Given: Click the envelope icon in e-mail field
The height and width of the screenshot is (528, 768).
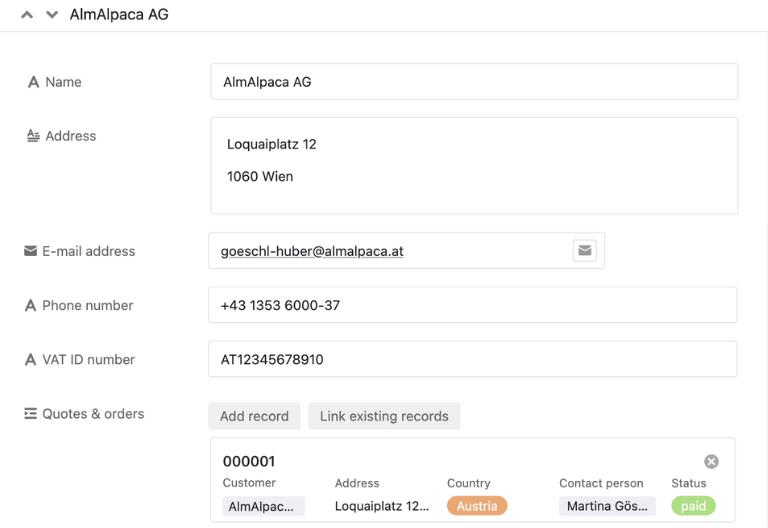Looking at the screenshot, I should click(x=584, y=251).
